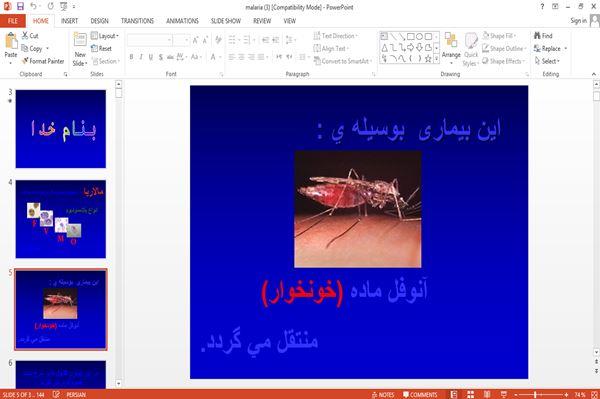Select slide 3 thumbnail
600x399 pixels.
(61, 129)
